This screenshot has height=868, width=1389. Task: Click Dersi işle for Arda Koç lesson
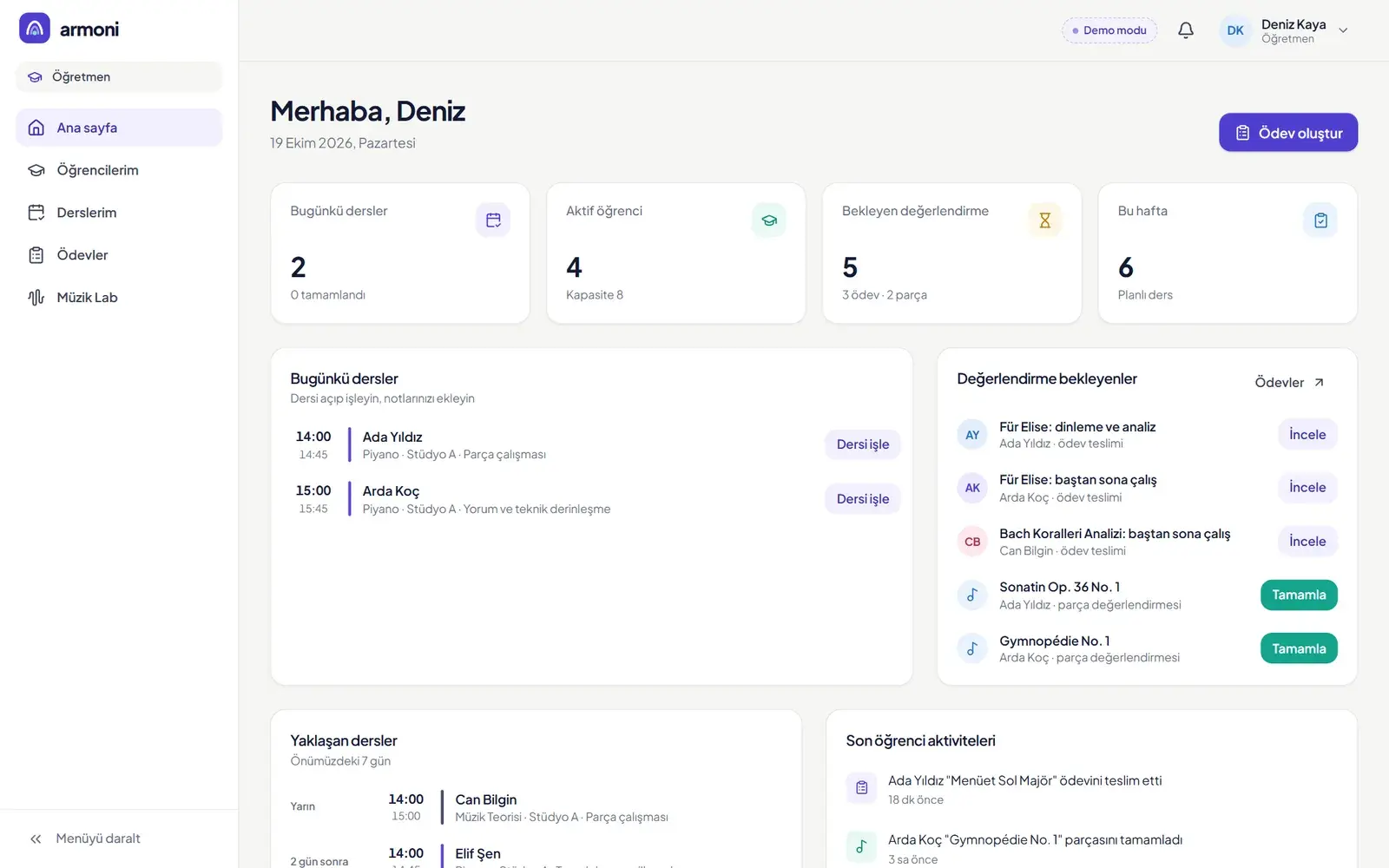point(862,499)
